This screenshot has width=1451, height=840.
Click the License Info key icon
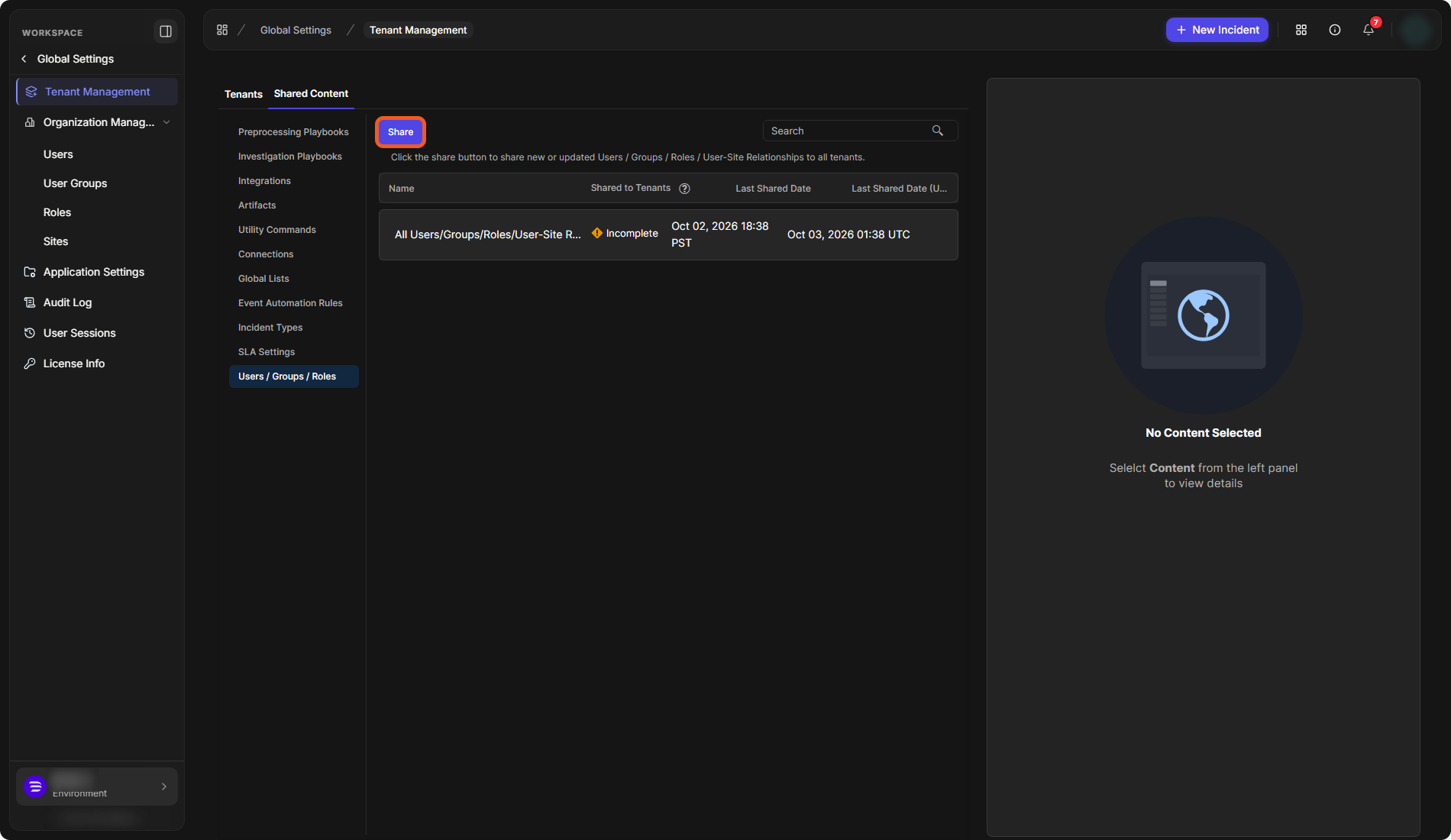[30, 363]
